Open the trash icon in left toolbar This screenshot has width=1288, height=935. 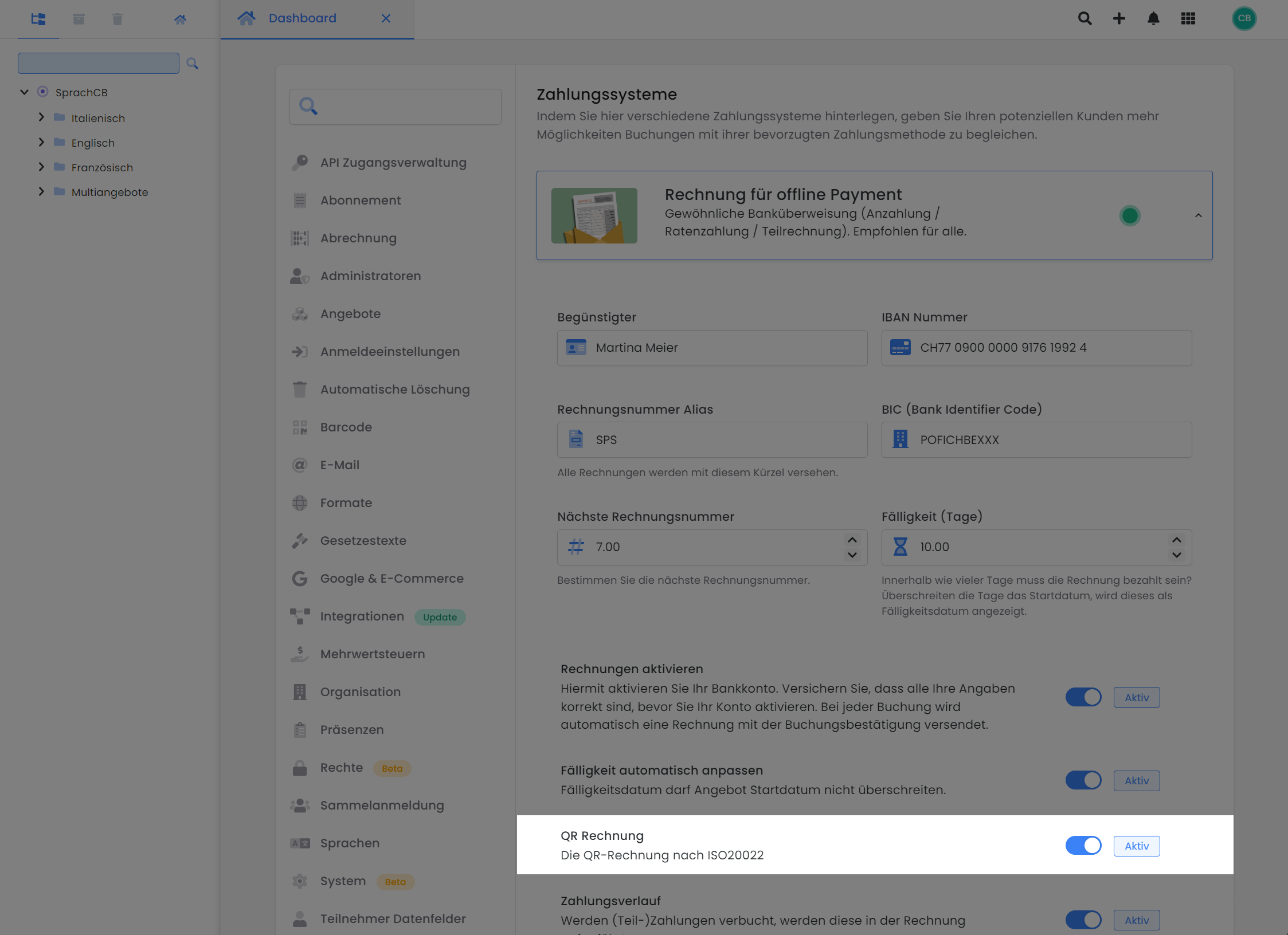click(x=118, y=19)
